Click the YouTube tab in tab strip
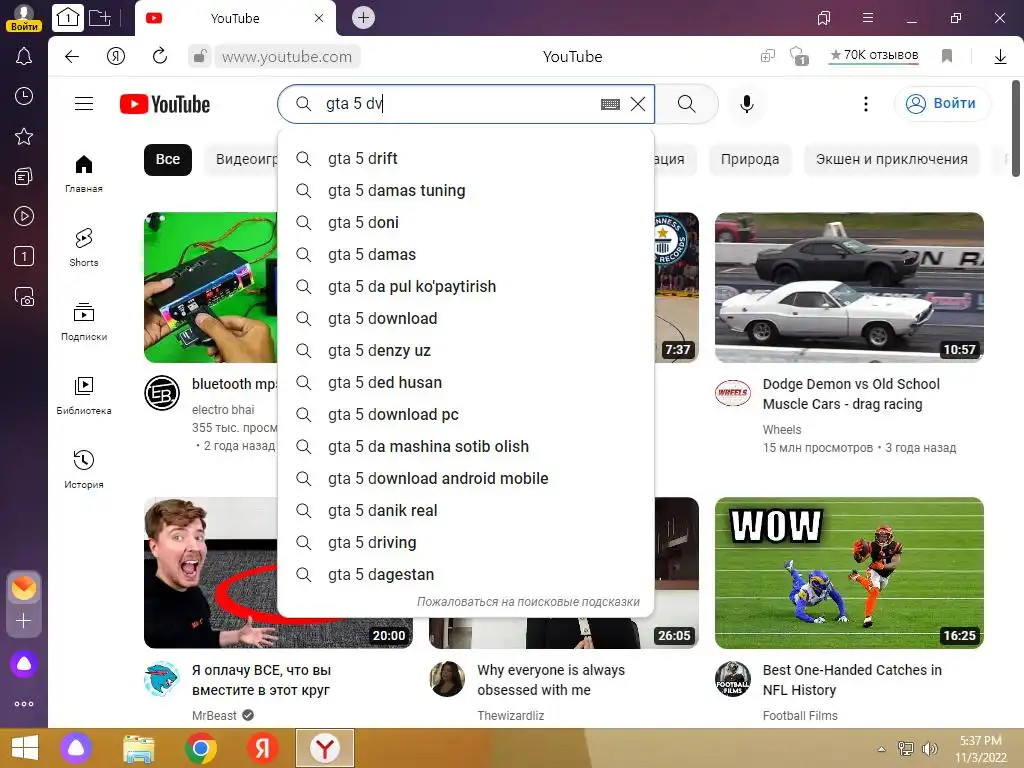 click(235, 18)
